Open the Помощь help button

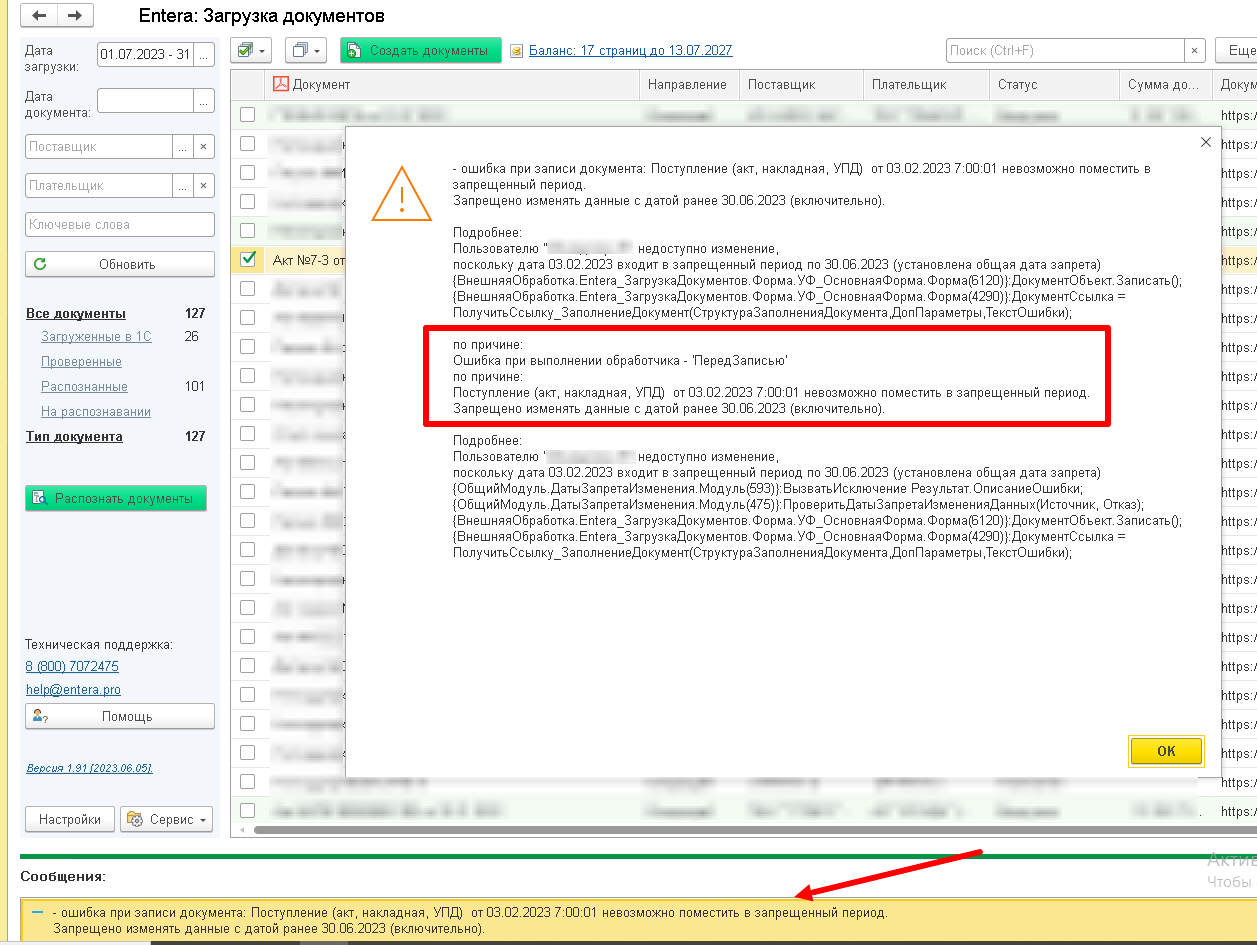tap(120, 716)
